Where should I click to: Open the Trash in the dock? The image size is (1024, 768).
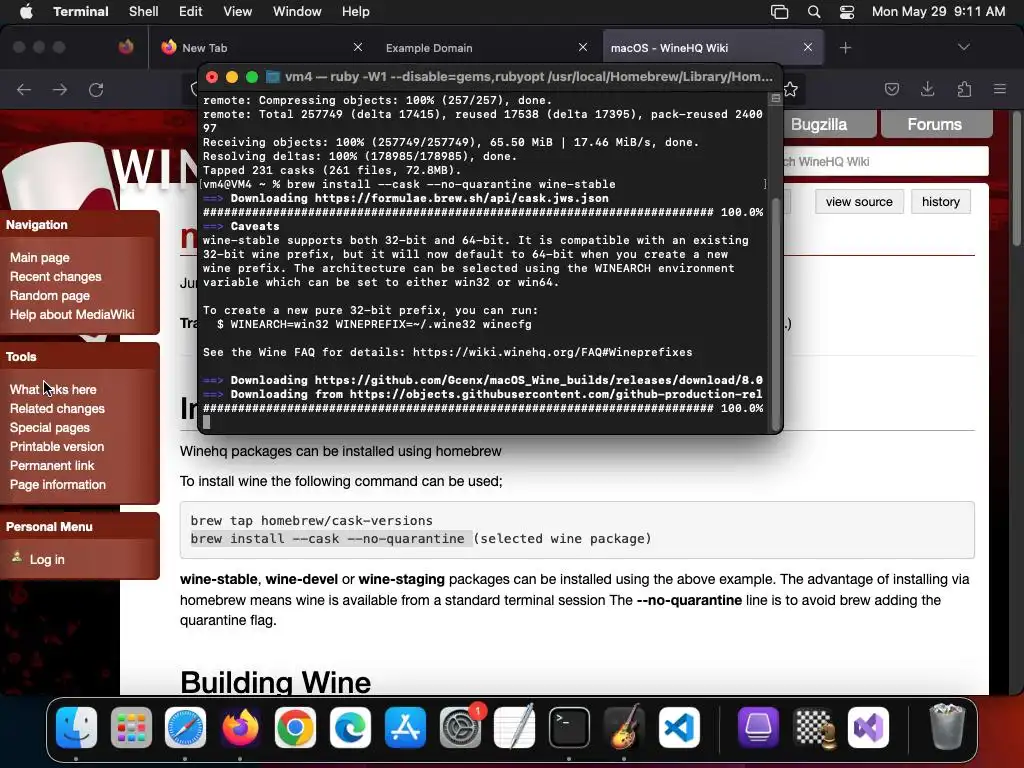(x=947, y=727)
